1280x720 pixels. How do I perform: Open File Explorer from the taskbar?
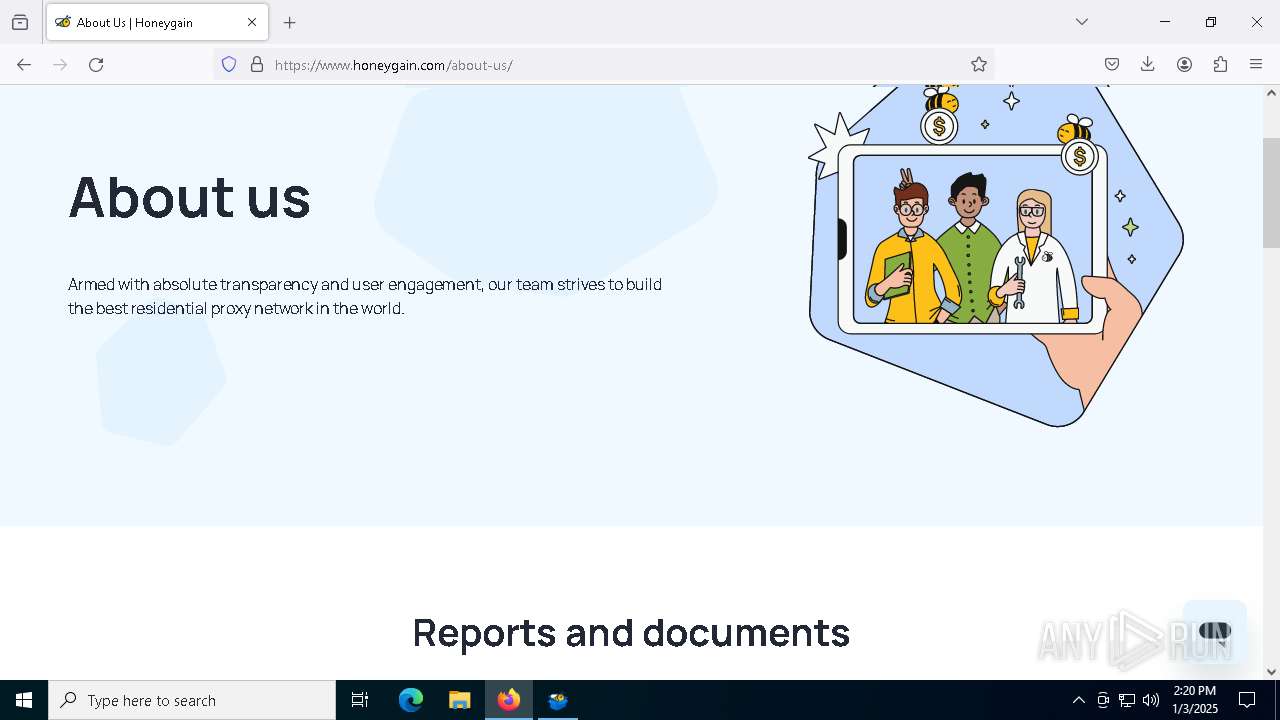pos(460,700)
